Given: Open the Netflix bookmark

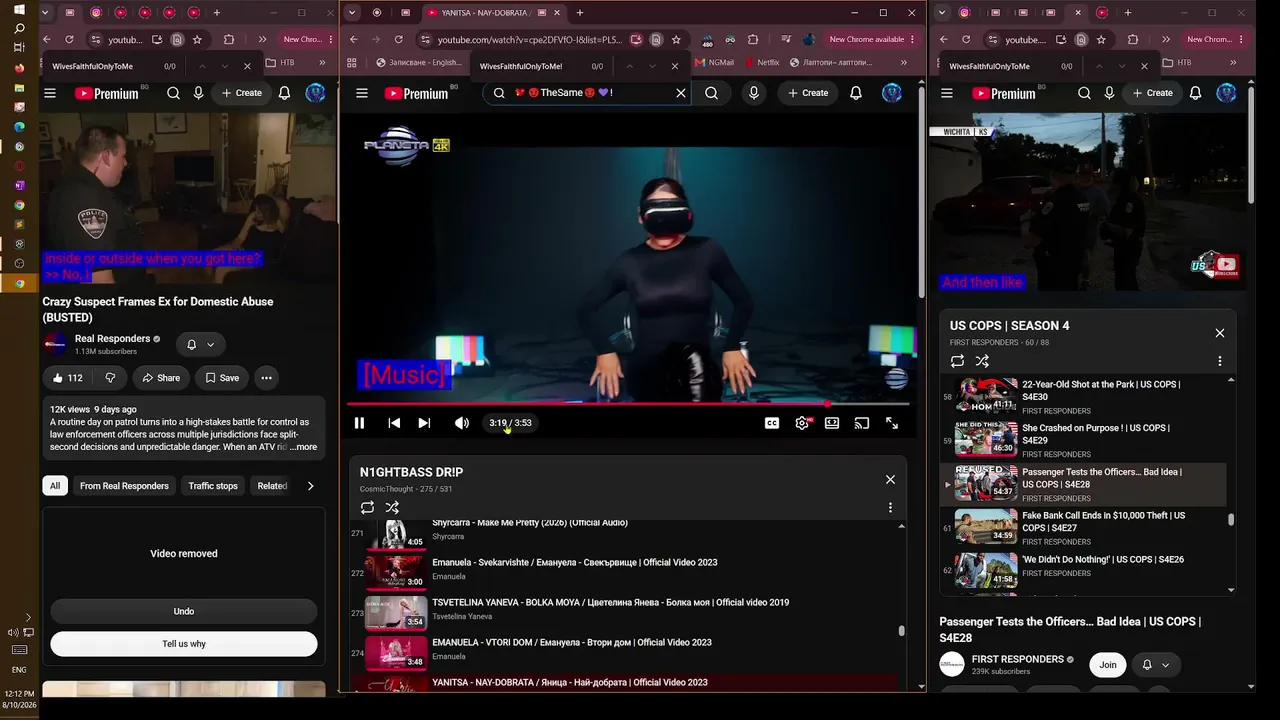Looking at the screenshot, I should 760,62.
